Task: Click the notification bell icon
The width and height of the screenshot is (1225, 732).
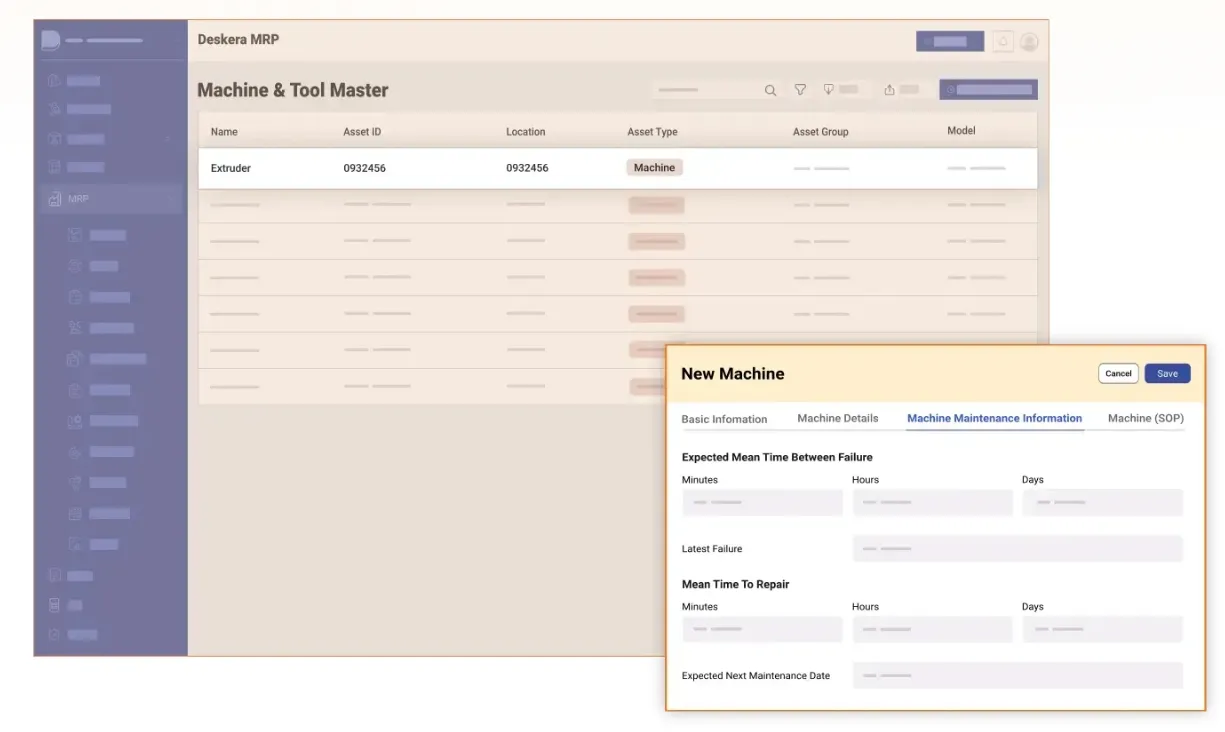Action: tap(1002, 42)
